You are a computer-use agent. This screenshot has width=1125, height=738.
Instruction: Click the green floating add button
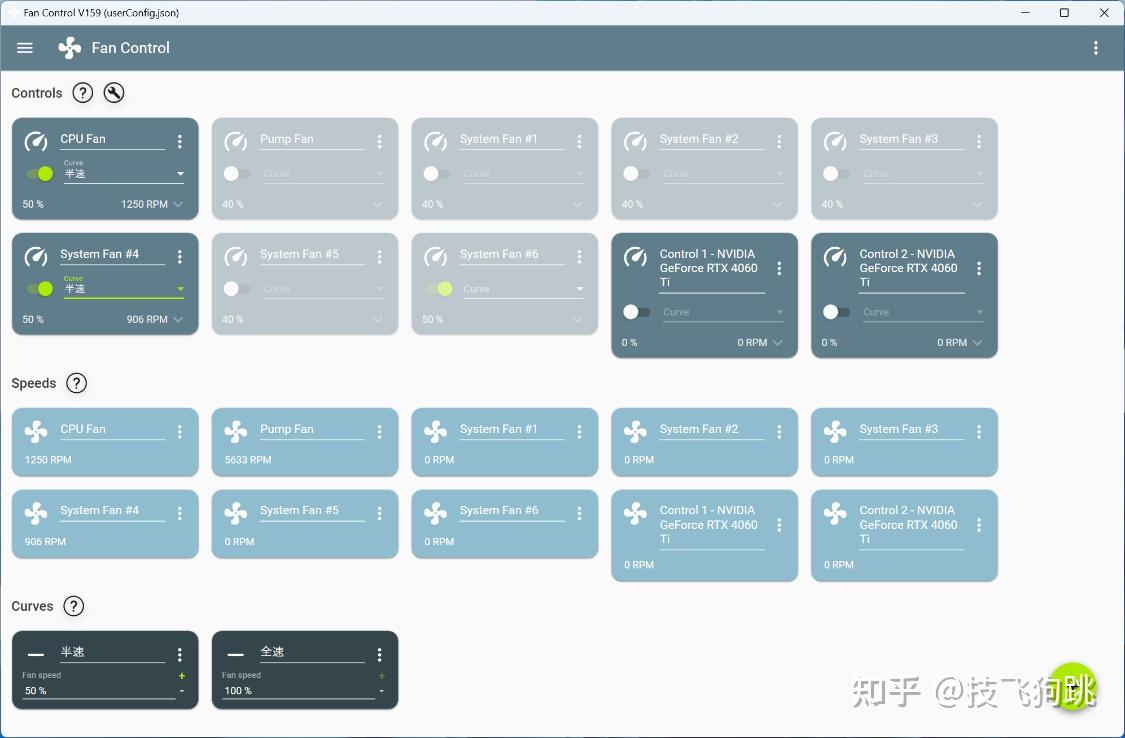tap(1073, 686)
